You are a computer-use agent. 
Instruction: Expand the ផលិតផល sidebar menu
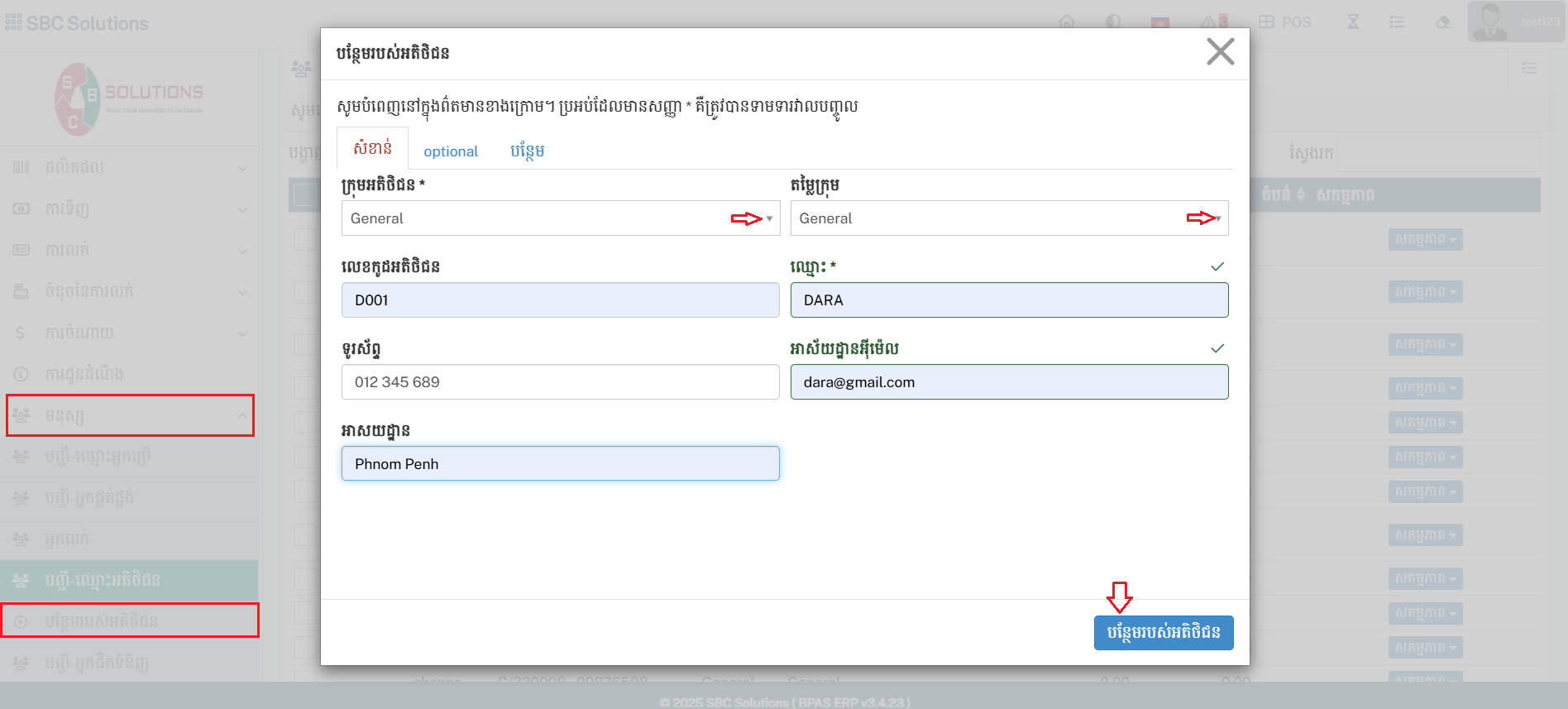click(130, 167)
